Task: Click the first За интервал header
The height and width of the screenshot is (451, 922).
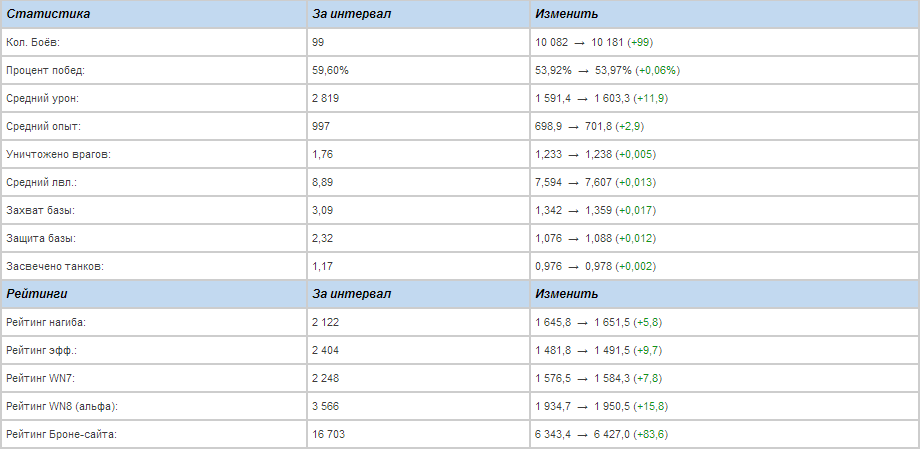Action: tap(351, 15)
